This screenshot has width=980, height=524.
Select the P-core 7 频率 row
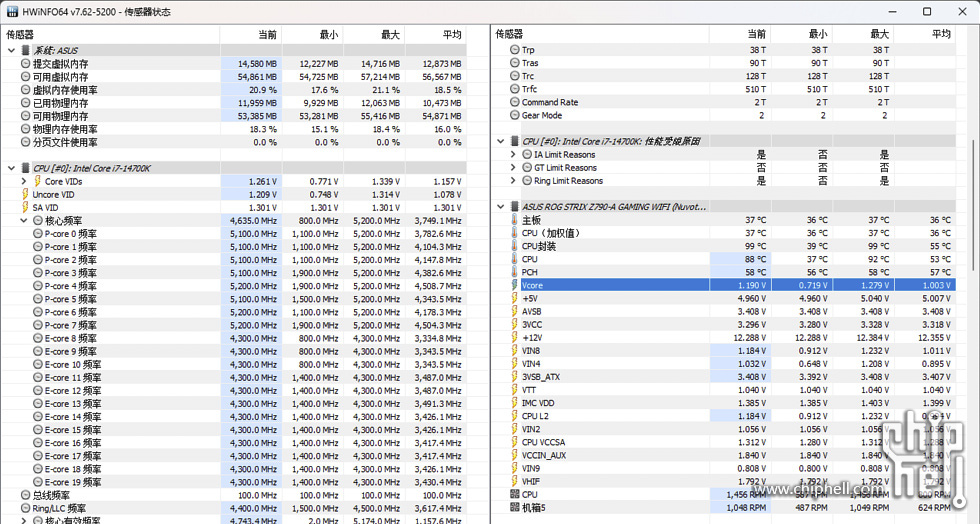pyautogui.click(x=234, y=325)
